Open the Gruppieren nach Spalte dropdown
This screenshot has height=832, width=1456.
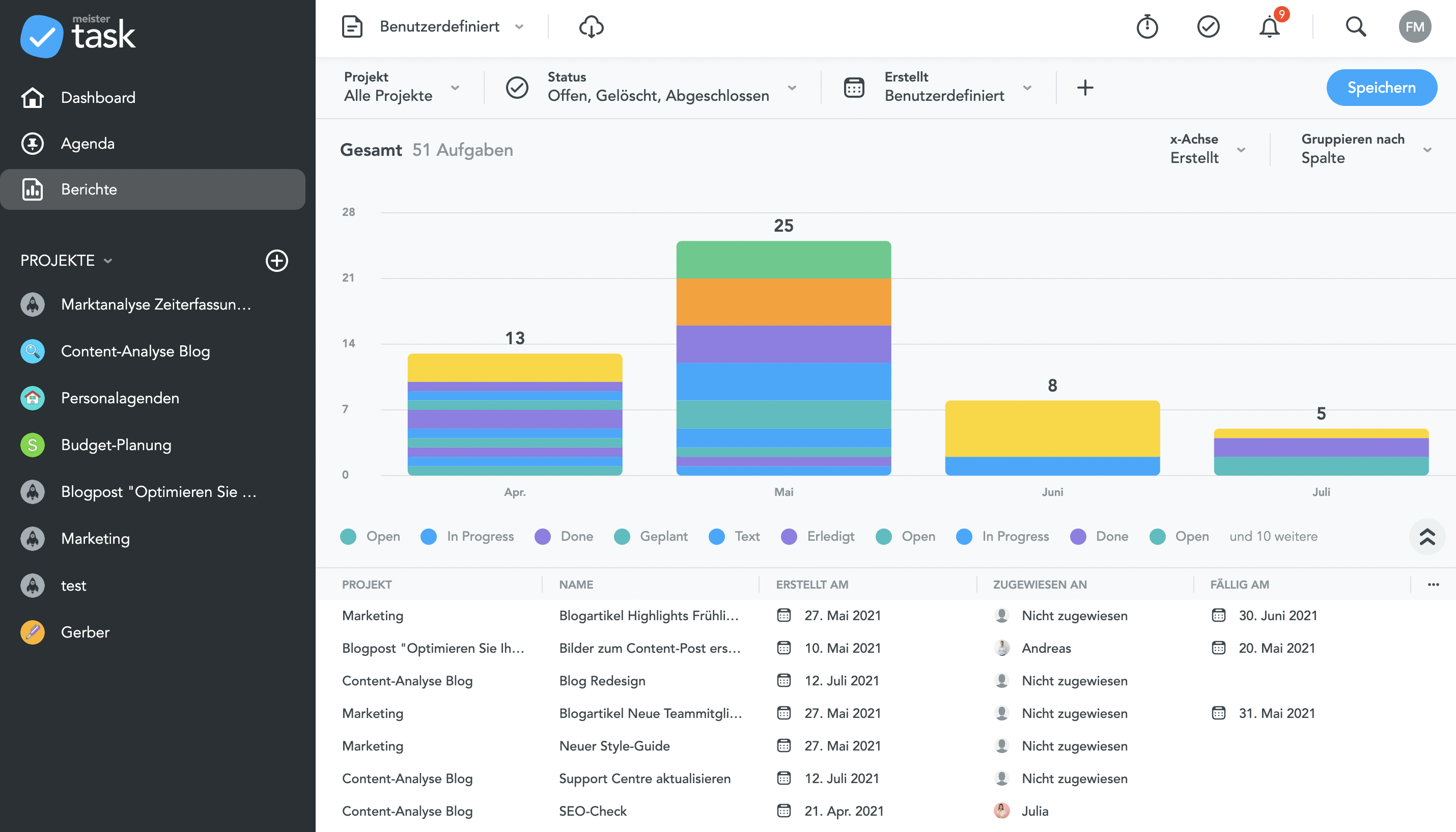pyautogui.click(x=1367, y=149)
